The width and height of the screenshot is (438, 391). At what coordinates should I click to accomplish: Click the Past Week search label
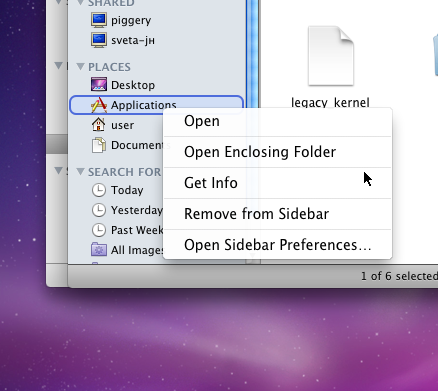pyautogui.click(x=137, y=230)
